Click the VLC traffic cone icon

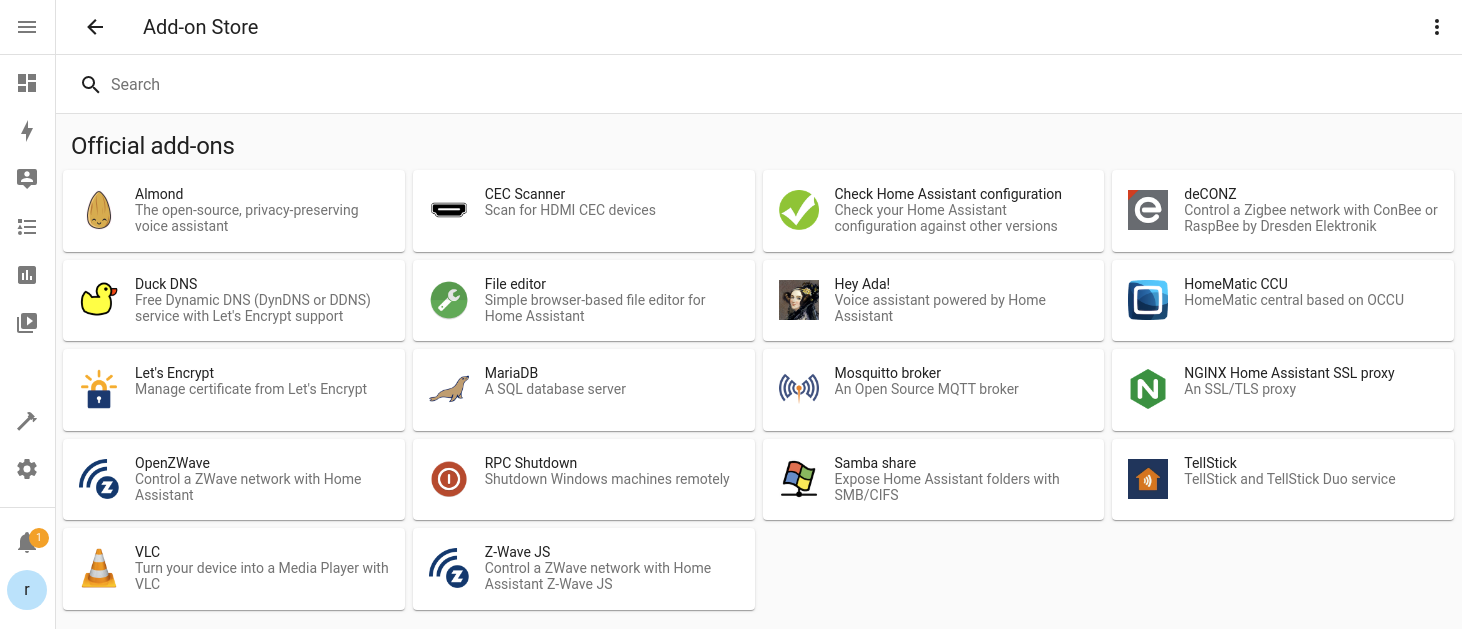[x=99, y=569]
